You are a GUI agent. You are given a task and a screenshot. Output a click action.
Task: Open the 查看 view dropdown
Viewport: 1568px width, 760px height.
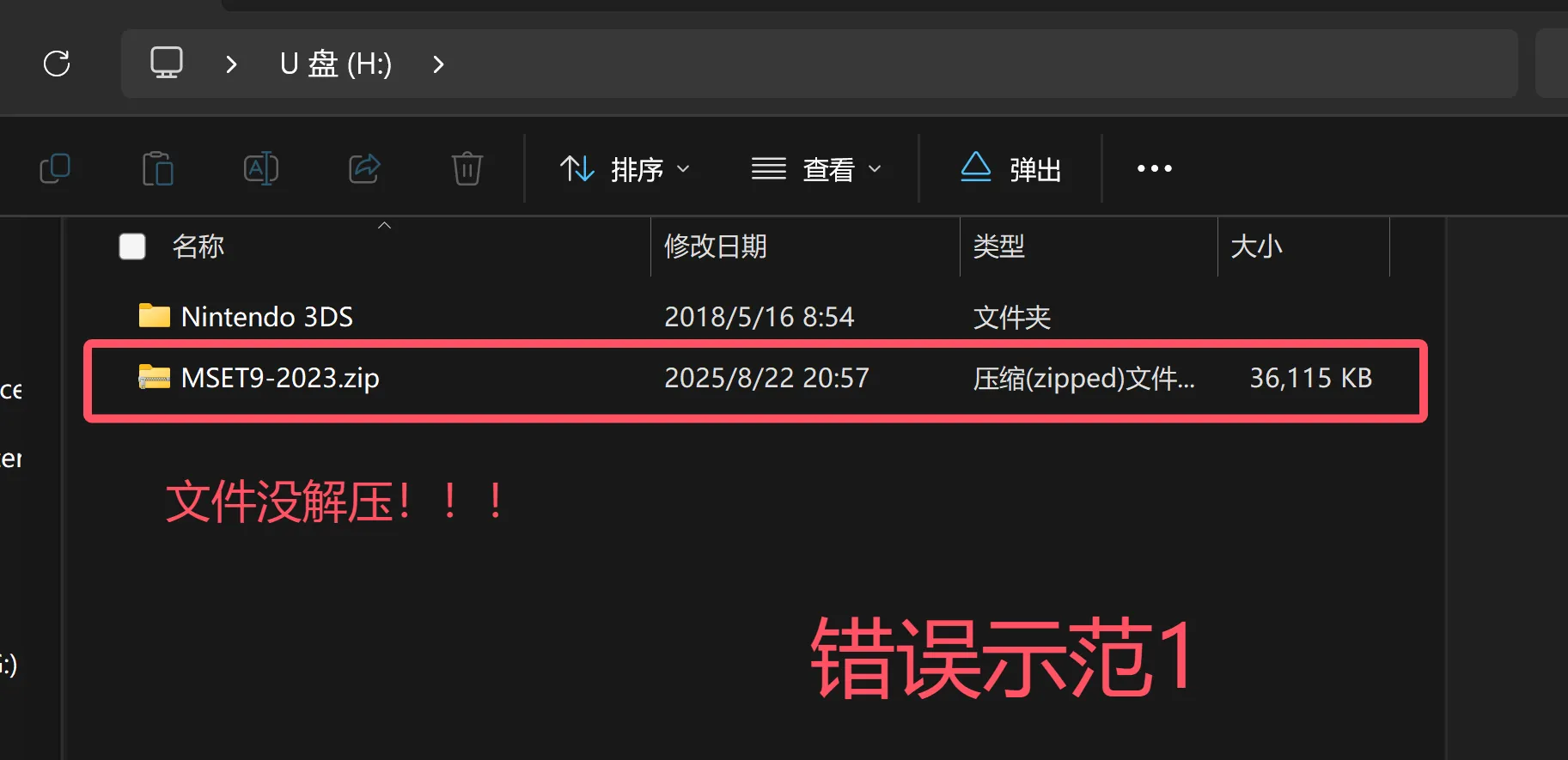816,168
